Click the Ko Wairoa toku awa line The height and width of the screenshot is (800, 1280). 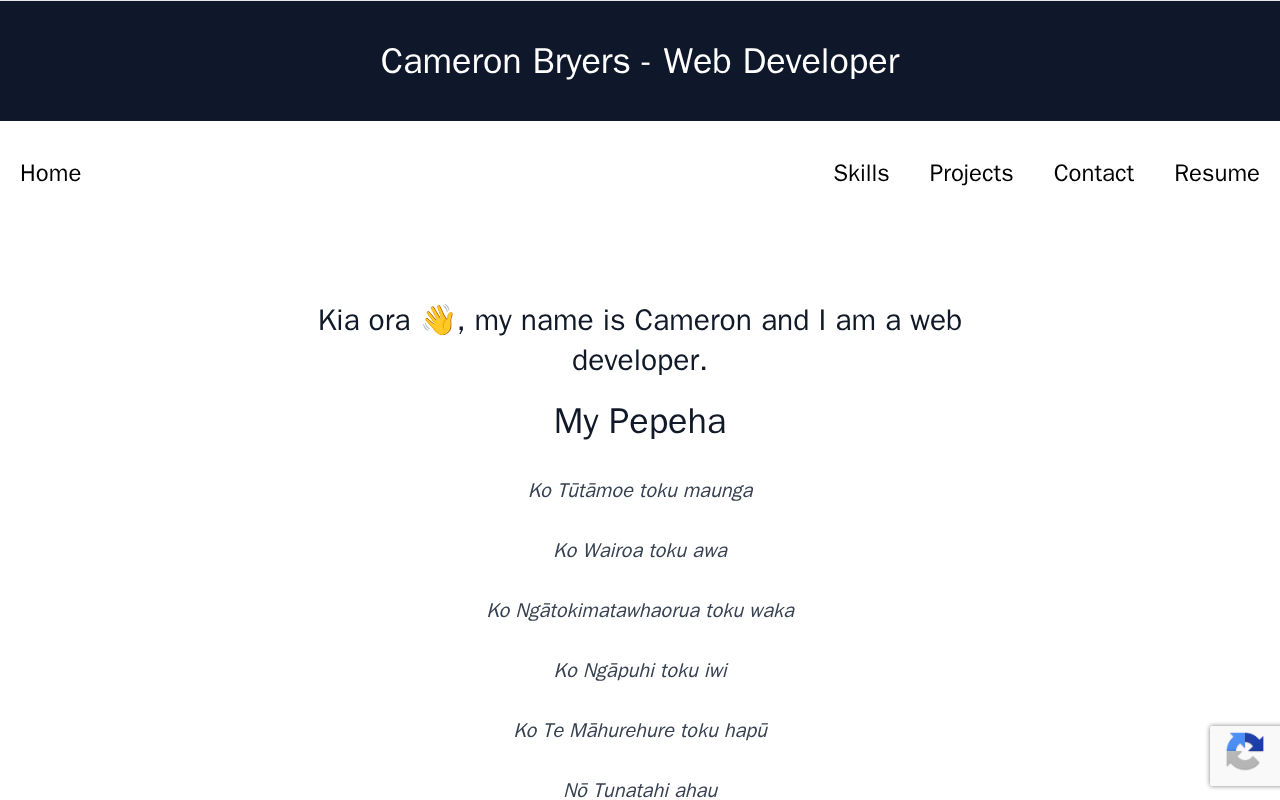pos(640,550)
